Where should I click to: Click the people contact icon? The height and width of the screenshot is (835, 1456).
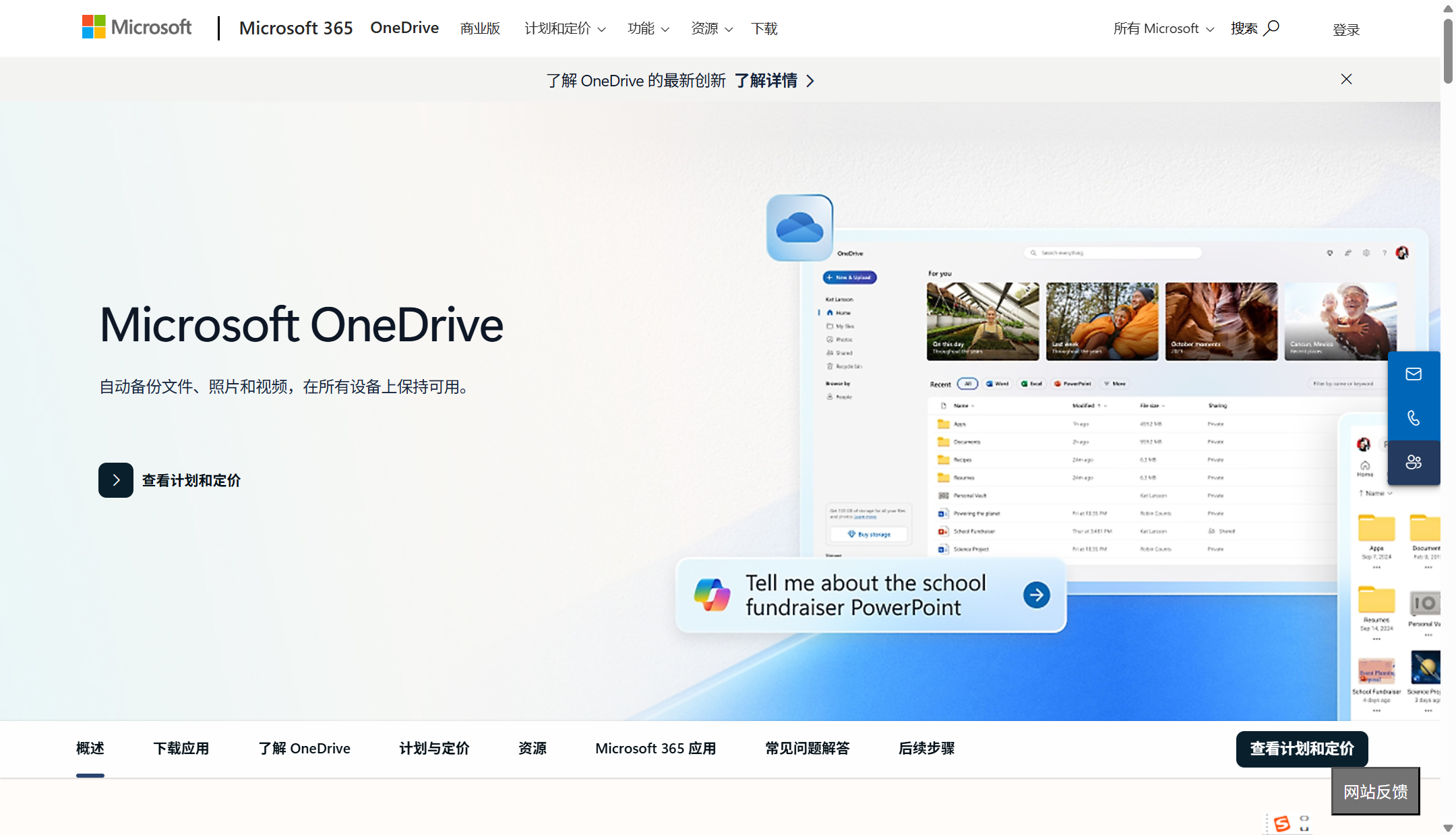click(x=1414, y=463)
